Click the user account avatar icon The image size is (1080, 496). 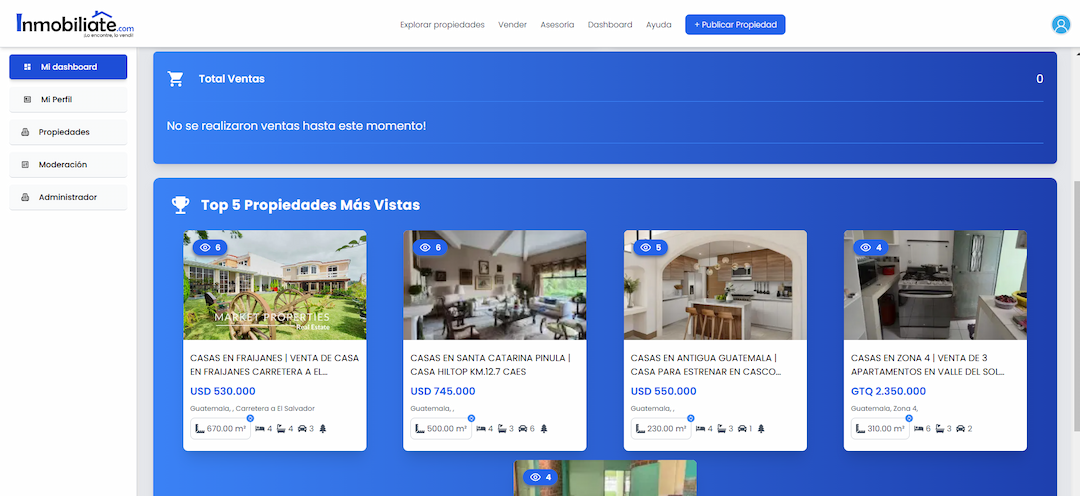(x=1060, y=25)
